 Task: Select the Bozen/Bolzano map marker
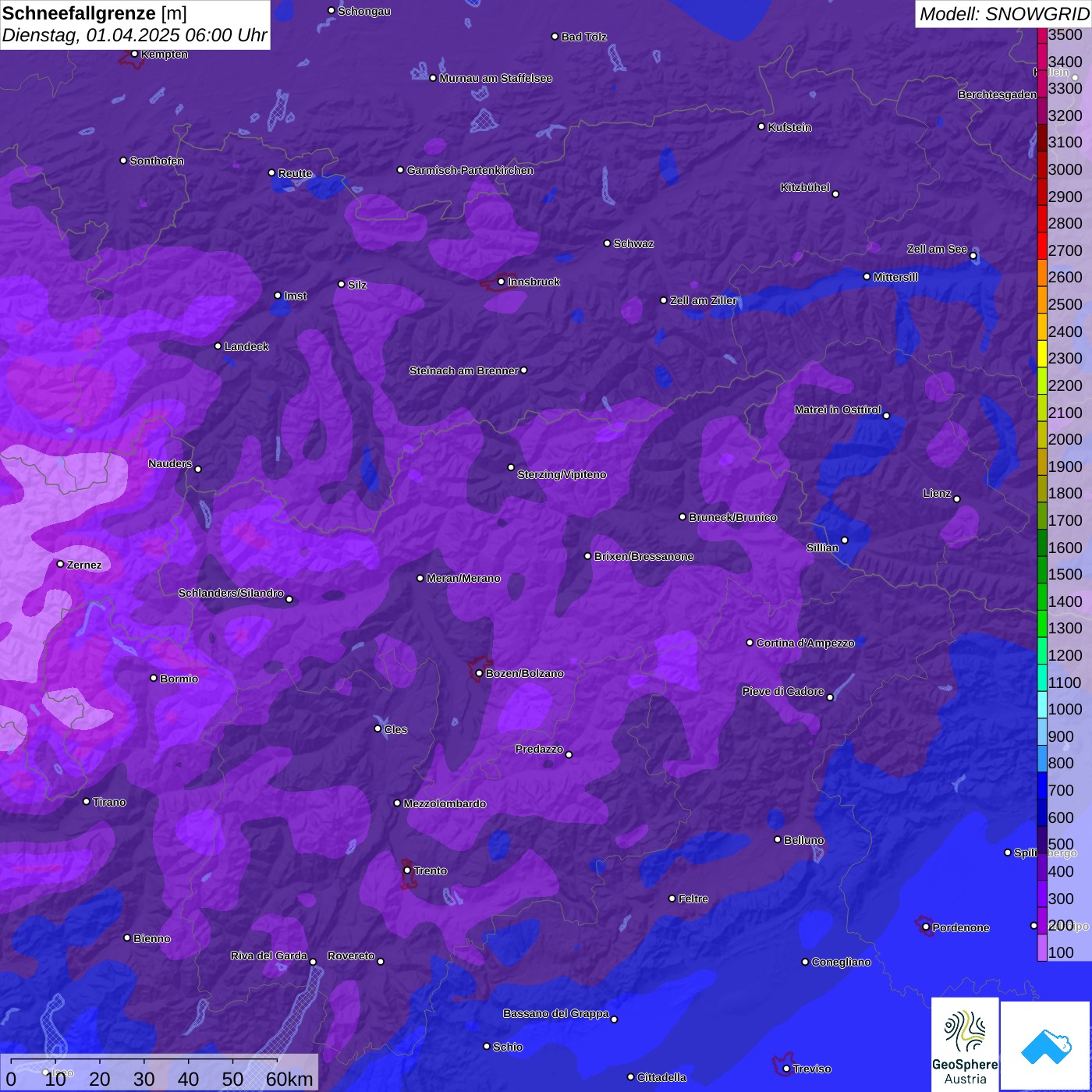tap(479, 673)
